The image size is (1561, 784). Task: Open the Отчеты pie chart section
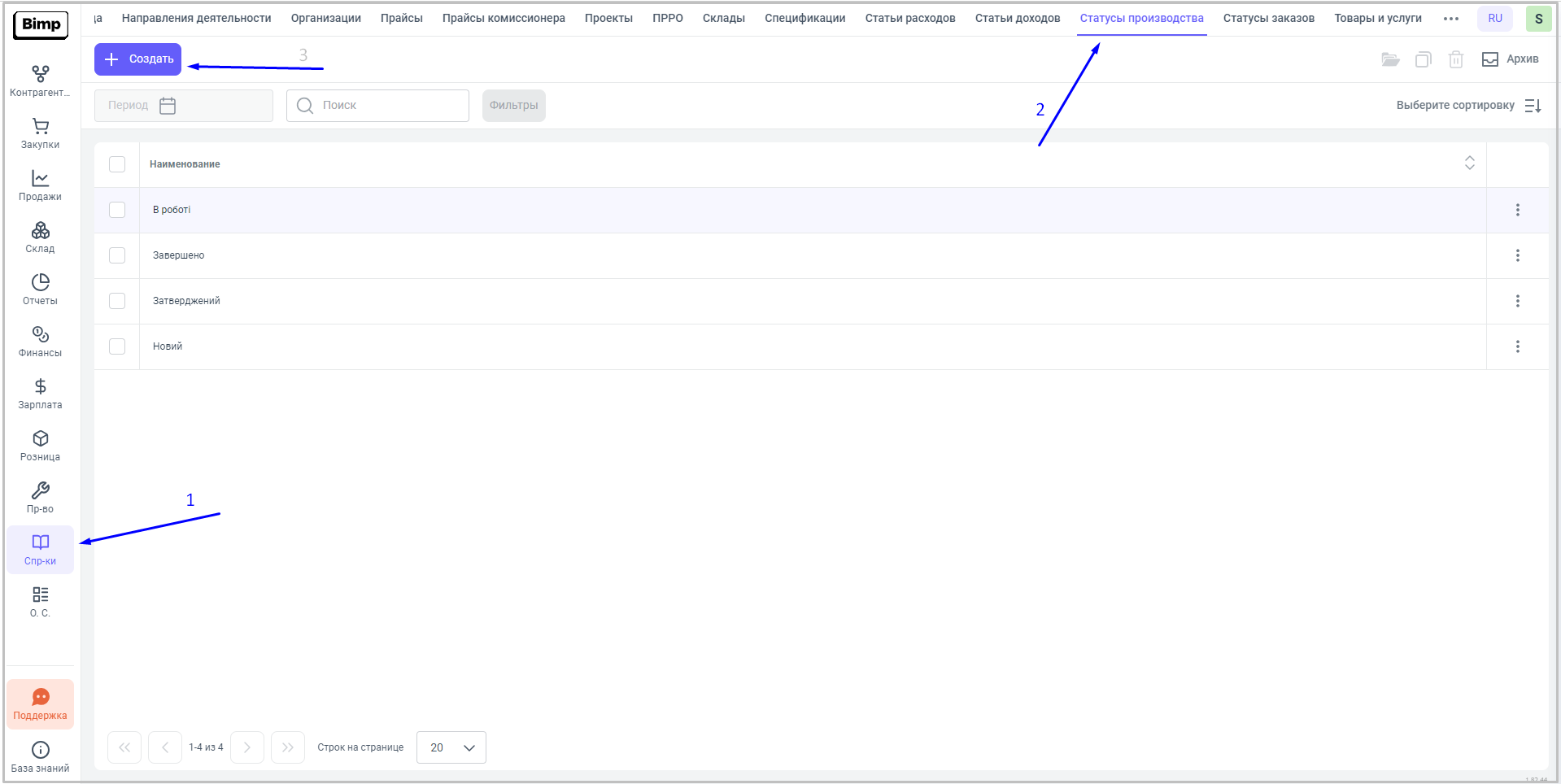click(40, 290)
